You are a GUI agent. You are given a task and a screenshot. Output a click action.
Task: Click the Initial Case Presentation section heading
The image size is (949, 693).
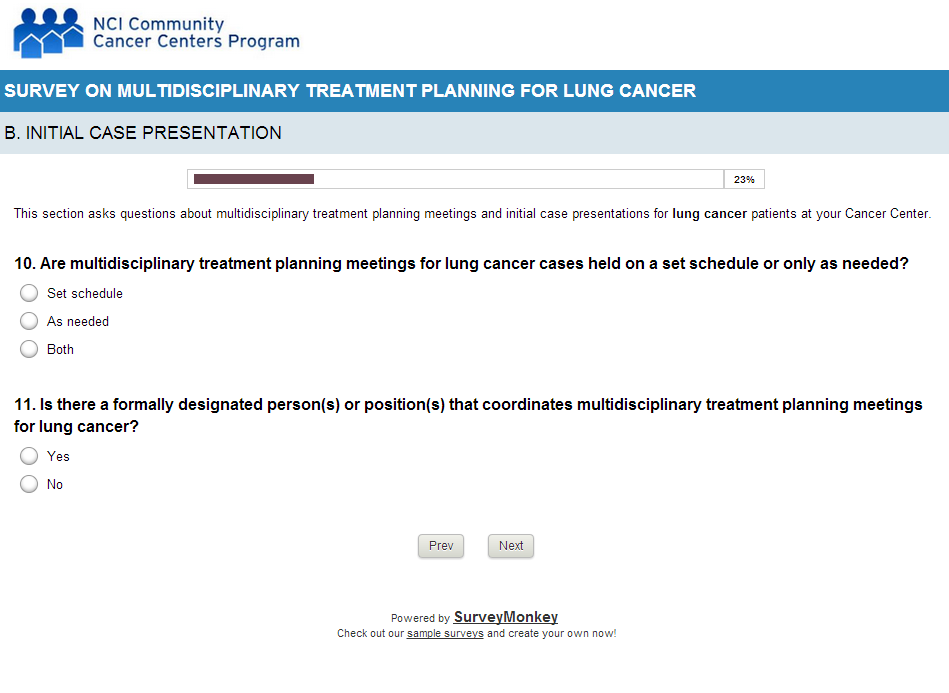click(x=143, y=133)
